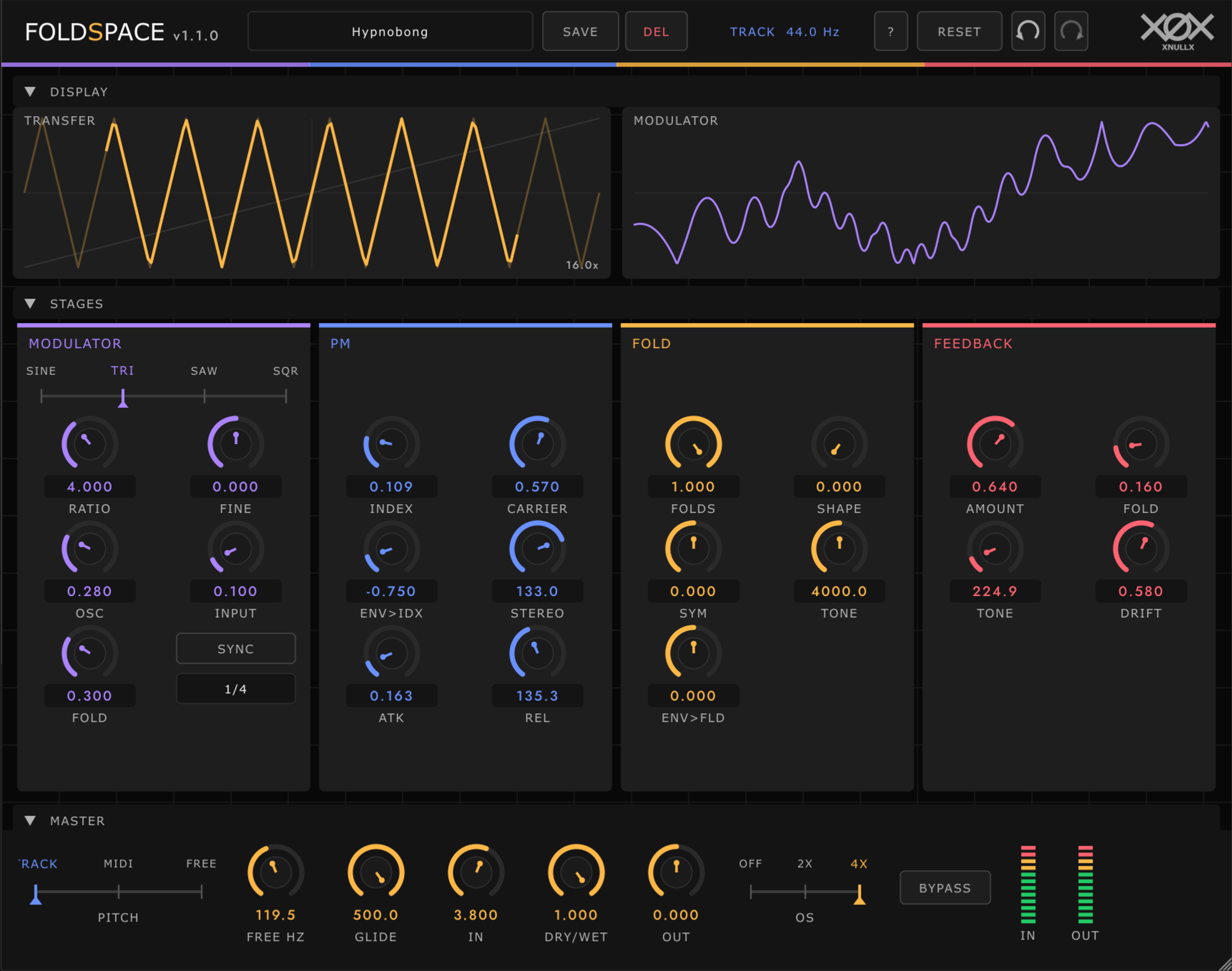Set oversampling to 4X

[x=859, y=864]
